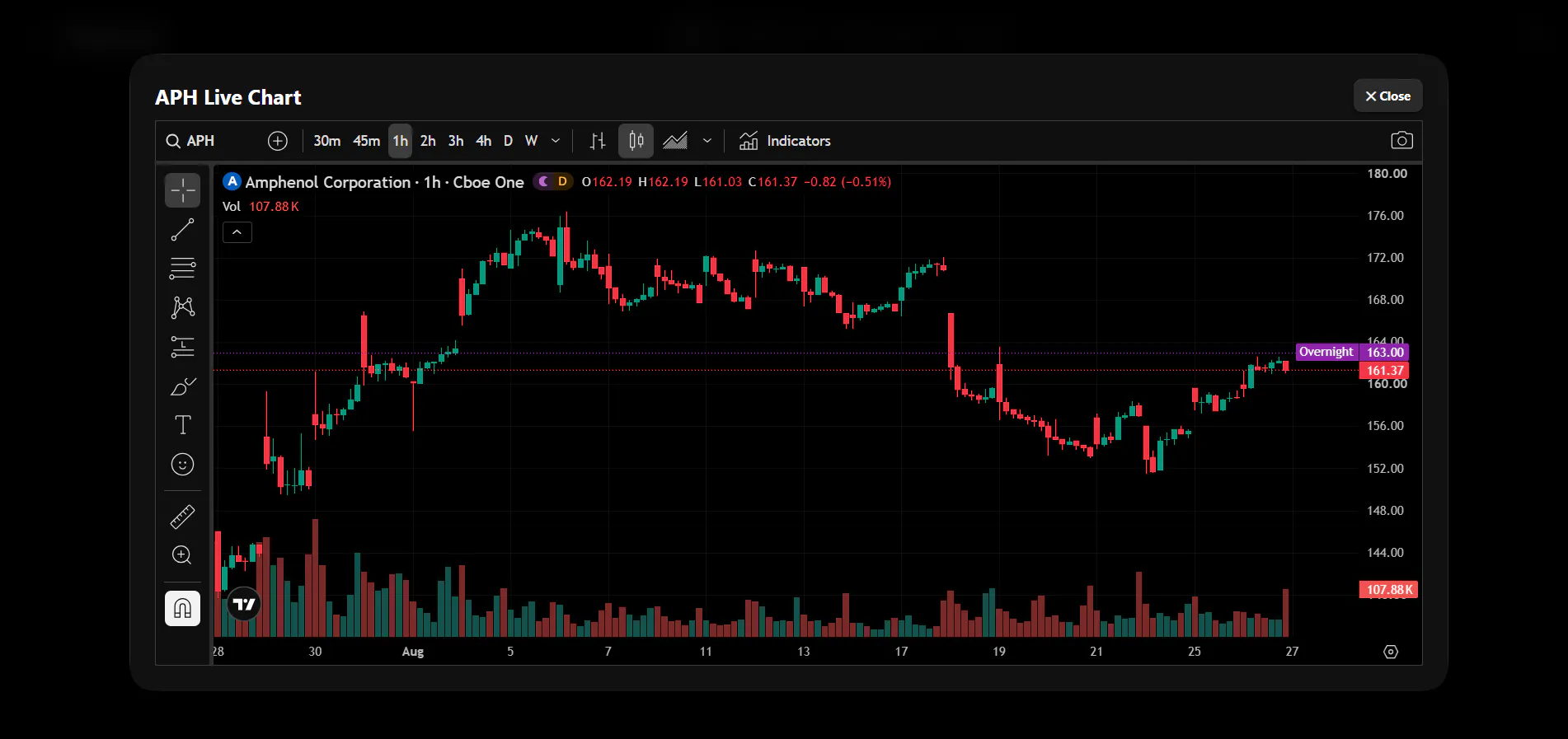This screenshot has width=1568, height=739.
Task: Click the 156.00 price axis value
Action: pyautogui.click(x=1385, y=426)
